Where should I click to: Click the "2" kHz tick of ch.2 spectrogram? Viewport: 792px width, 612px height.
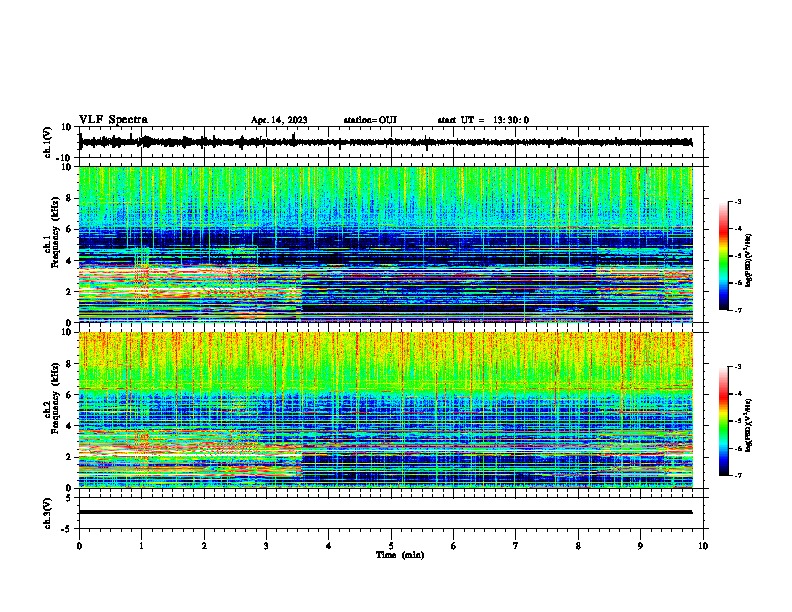pyautogui.click(x=69, y=457)
